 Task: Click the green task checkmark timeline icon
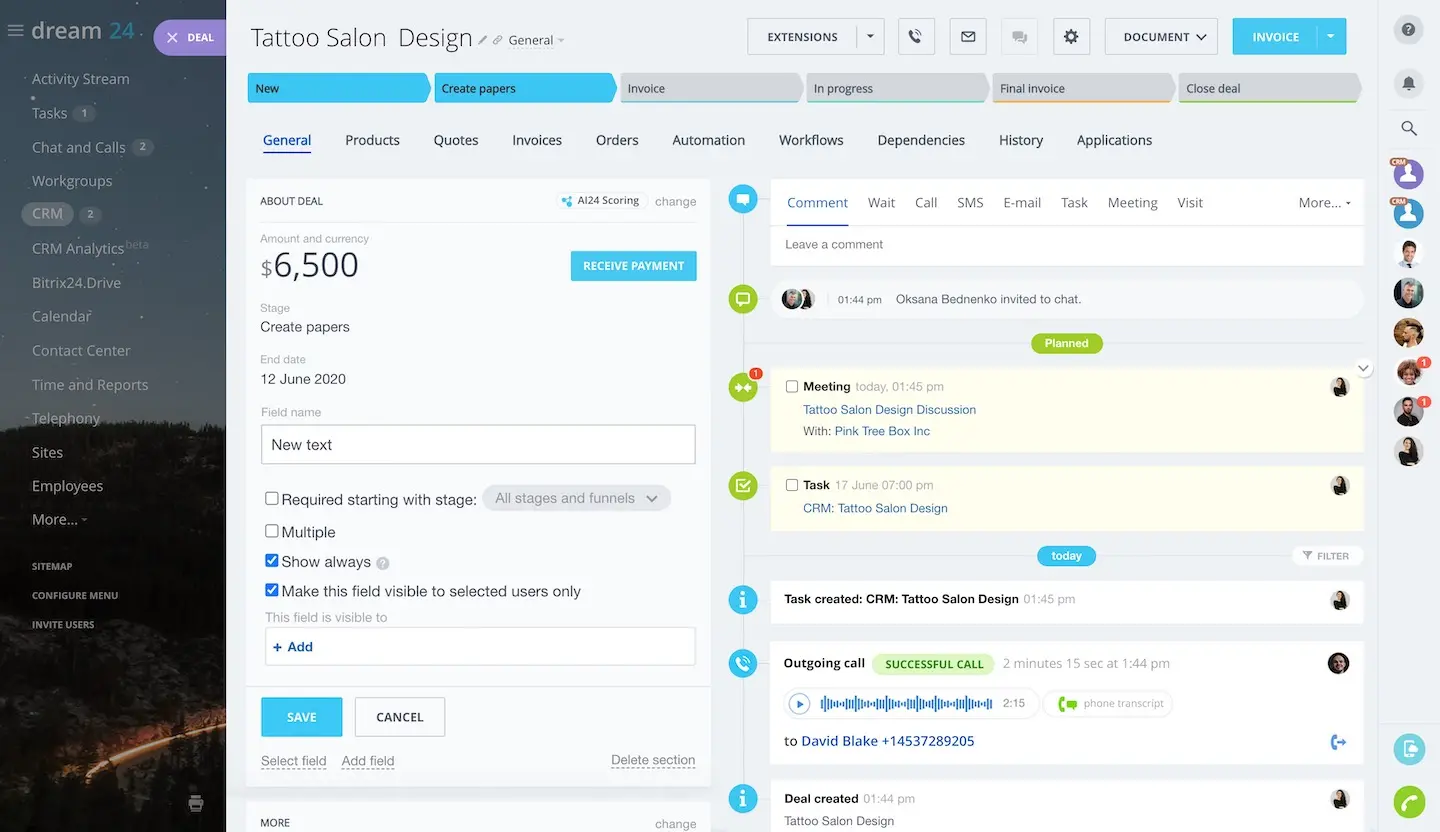pos(742,486)
